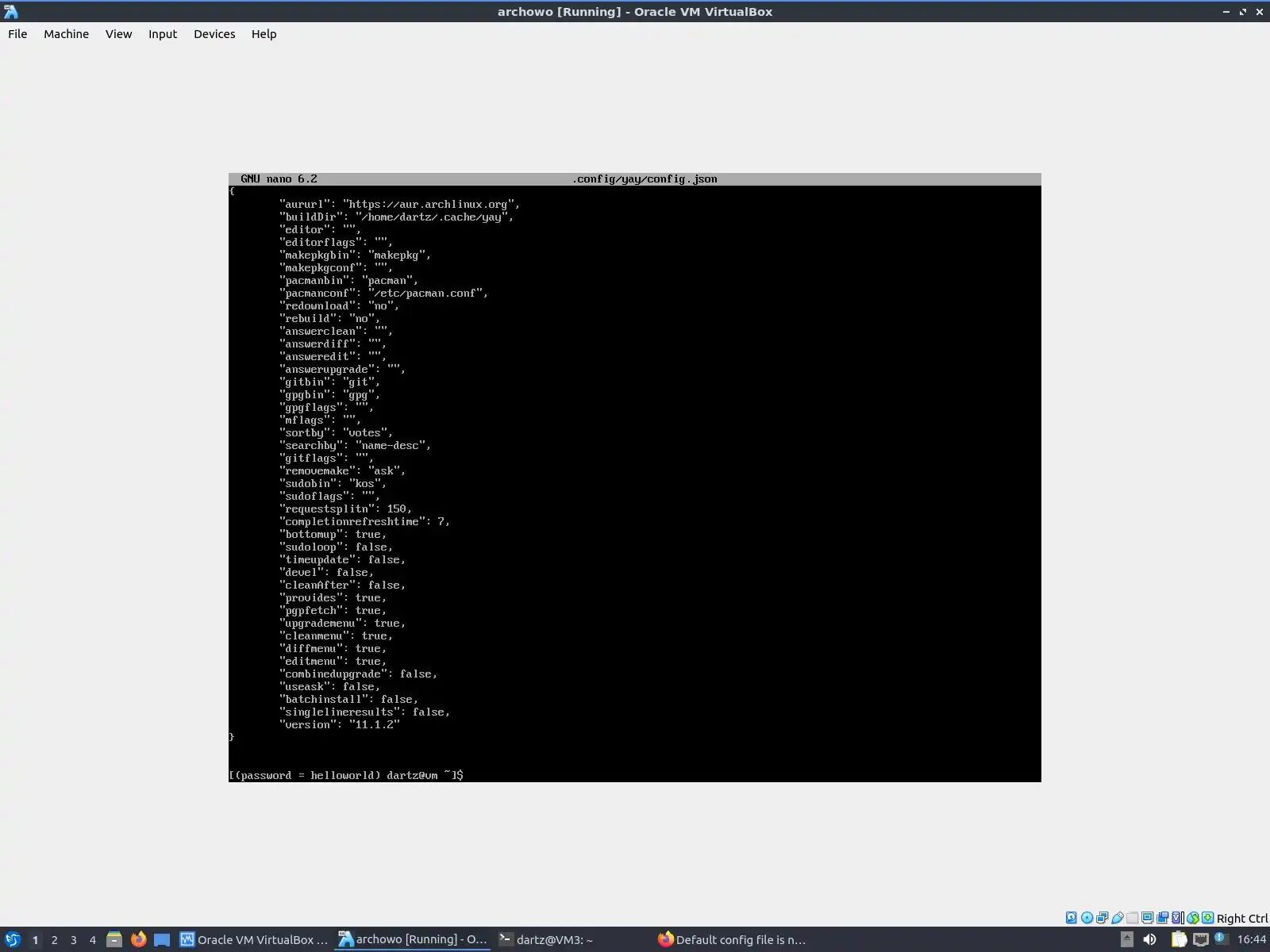1270x952 pixels.
Task: Switch to Oracle VM VirtualBox Manager window
Action: pos(255,940)
